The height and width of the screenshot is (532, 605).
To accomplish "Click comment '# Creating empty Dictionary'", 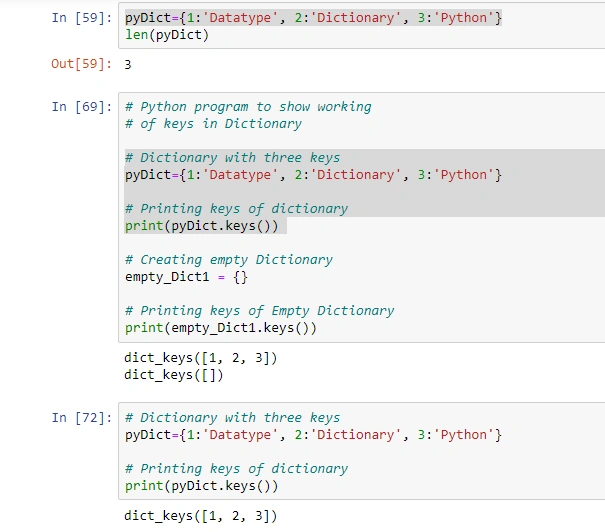I will point(229,260).
